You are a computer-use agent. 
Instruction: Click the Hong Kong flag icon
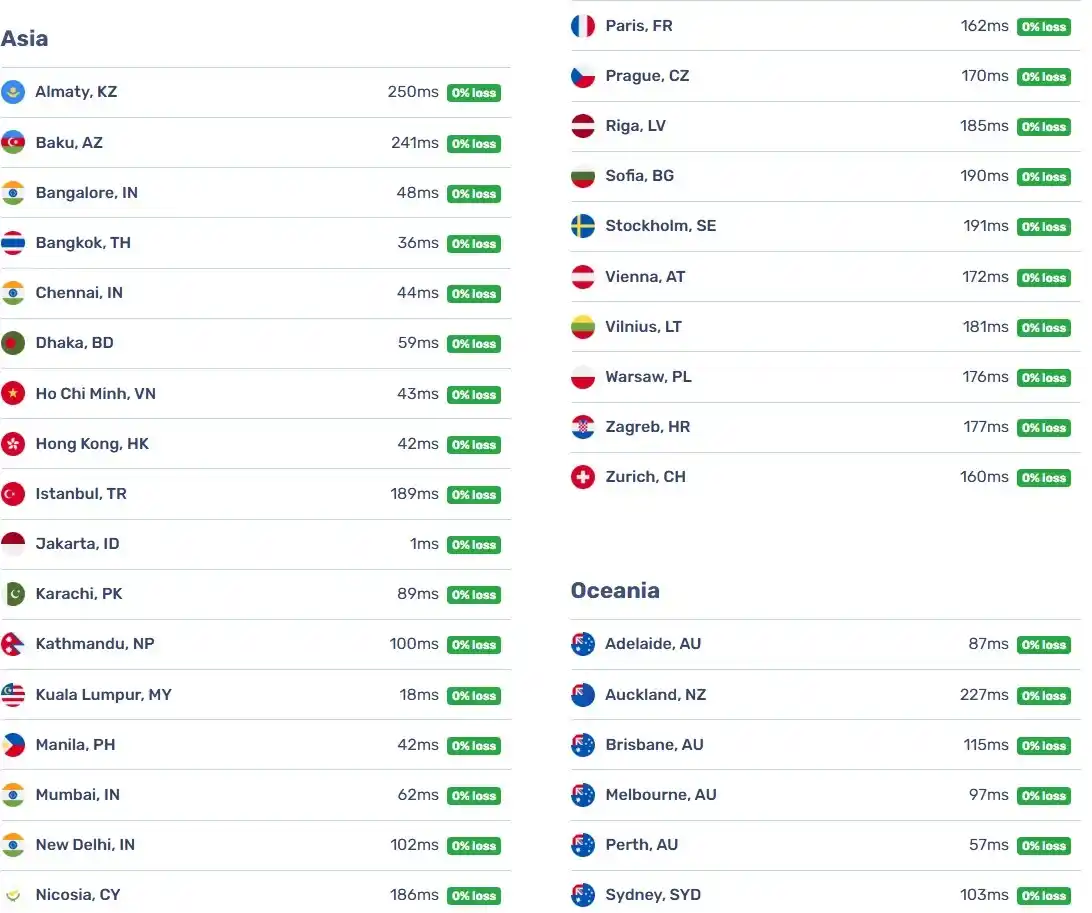(x=13, y=444)
